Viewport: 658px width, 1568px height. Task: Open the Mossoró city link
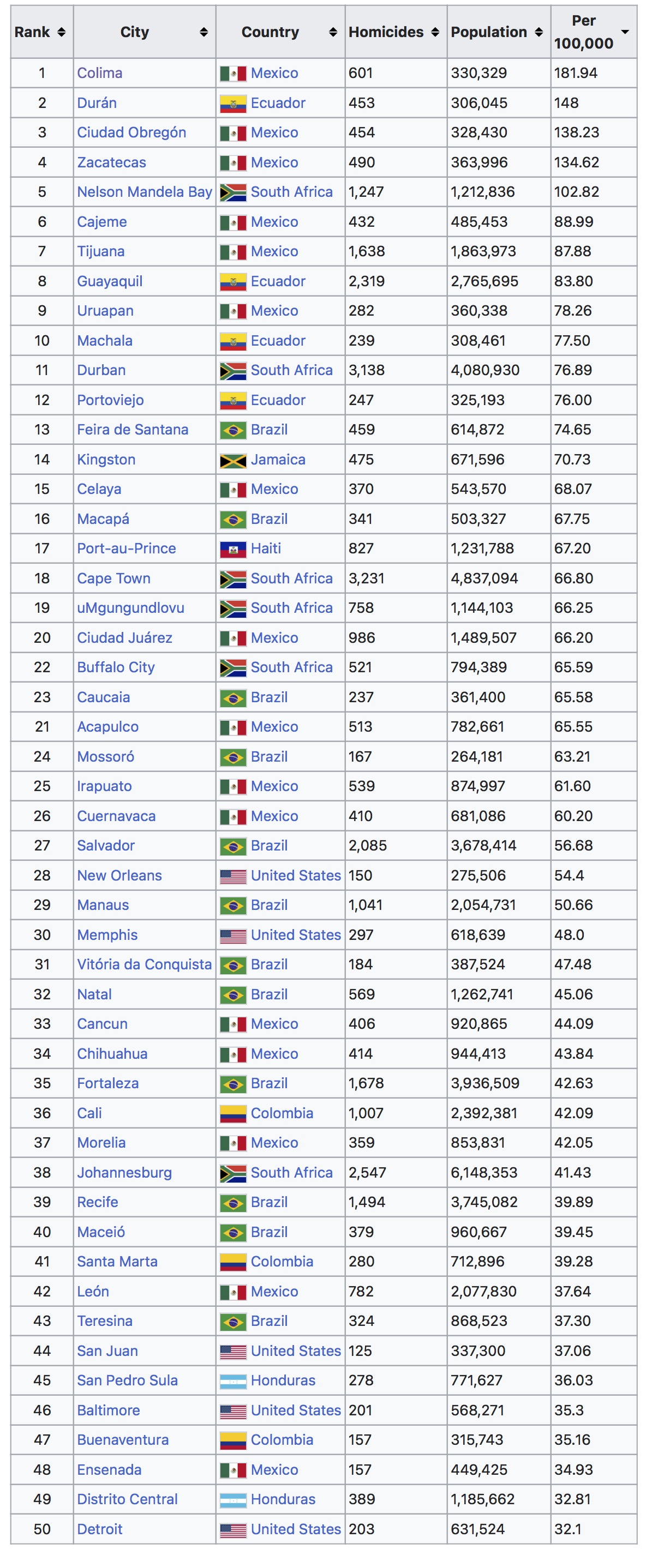(x=105, y=757)
